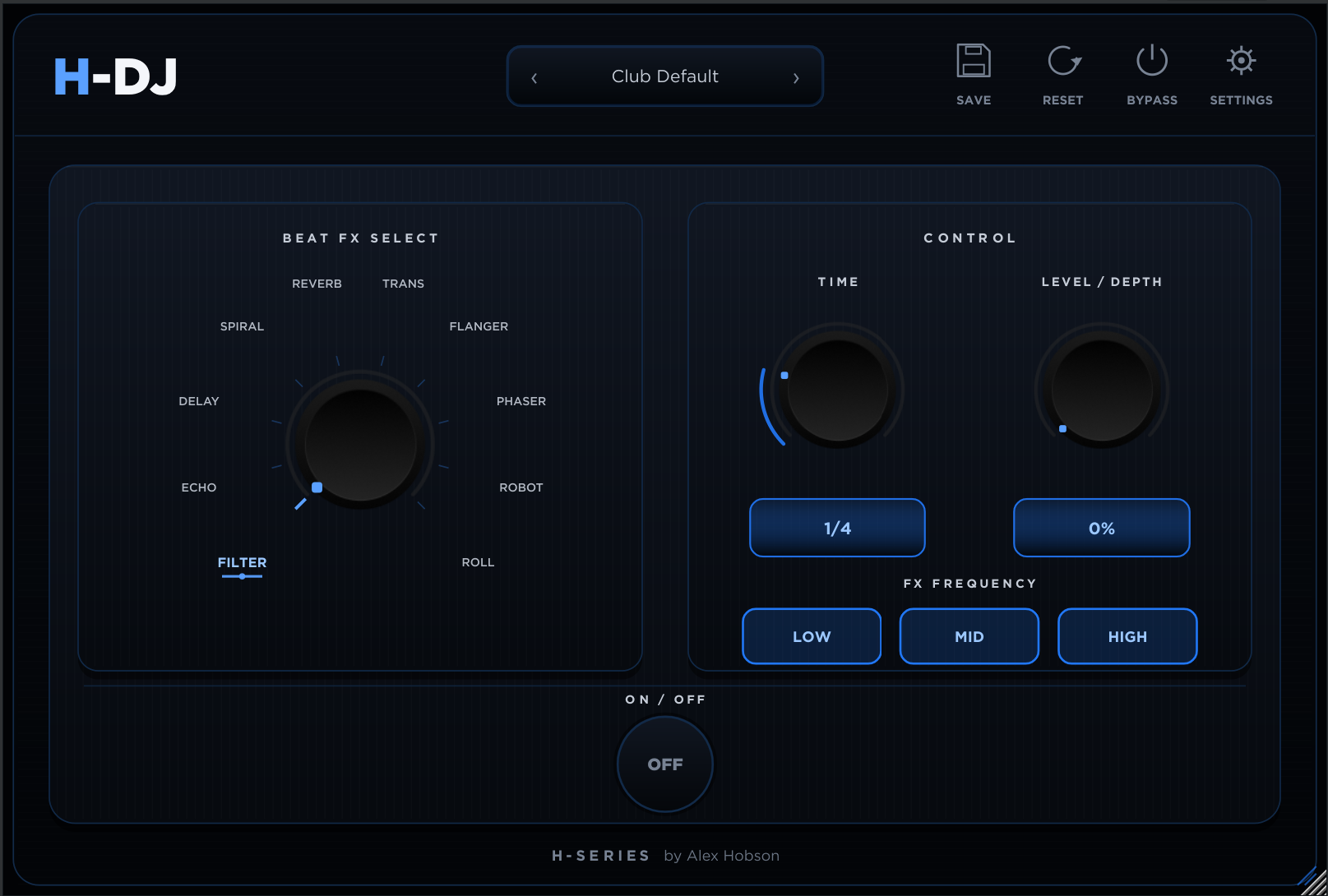Toggle the LOW frequency band
The width and height of the screenshot is (1328, 896).
coord(812,636)
